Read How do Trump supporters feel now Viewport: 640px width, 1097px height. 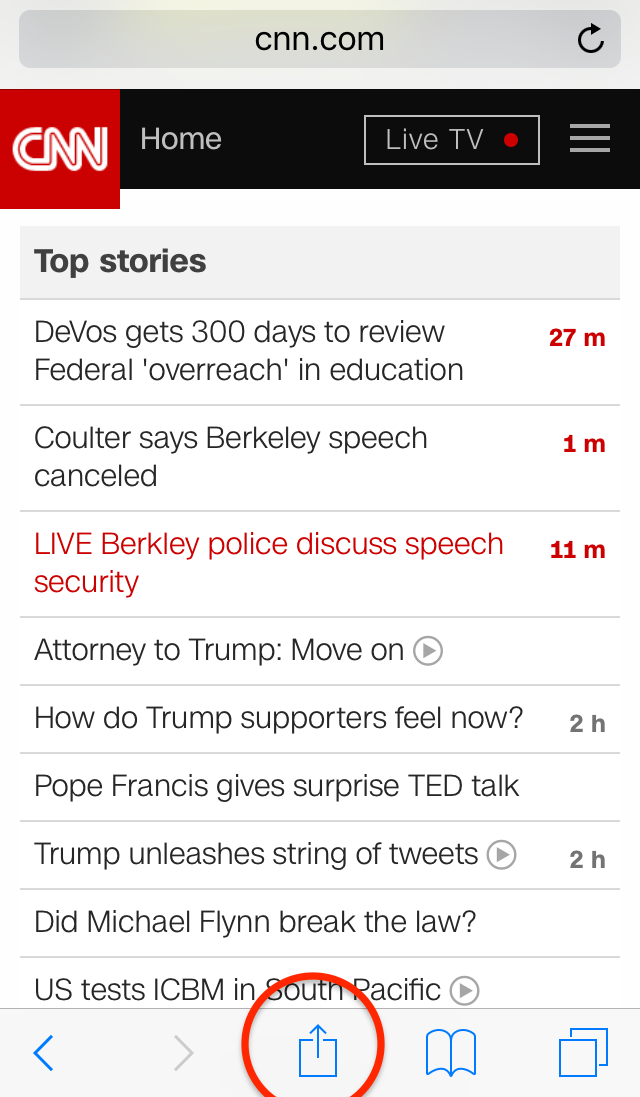[320, 719]
